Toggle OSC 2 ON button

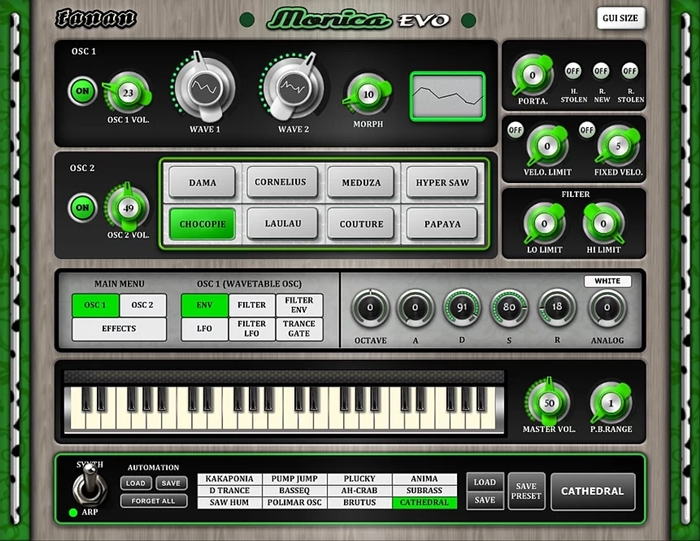(82, 208)
